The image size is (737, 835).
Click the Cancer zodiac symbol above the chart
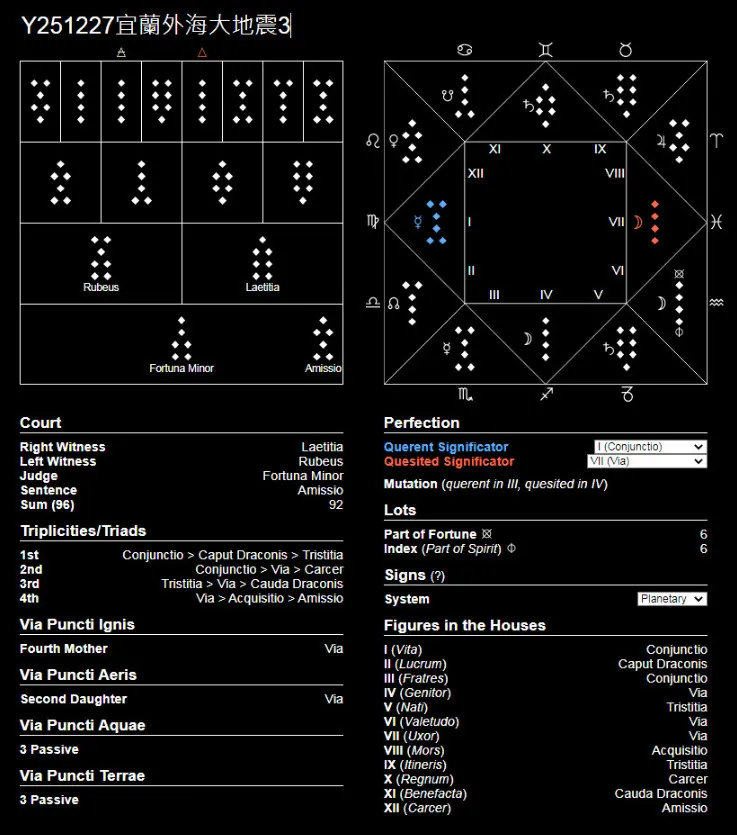465,50
